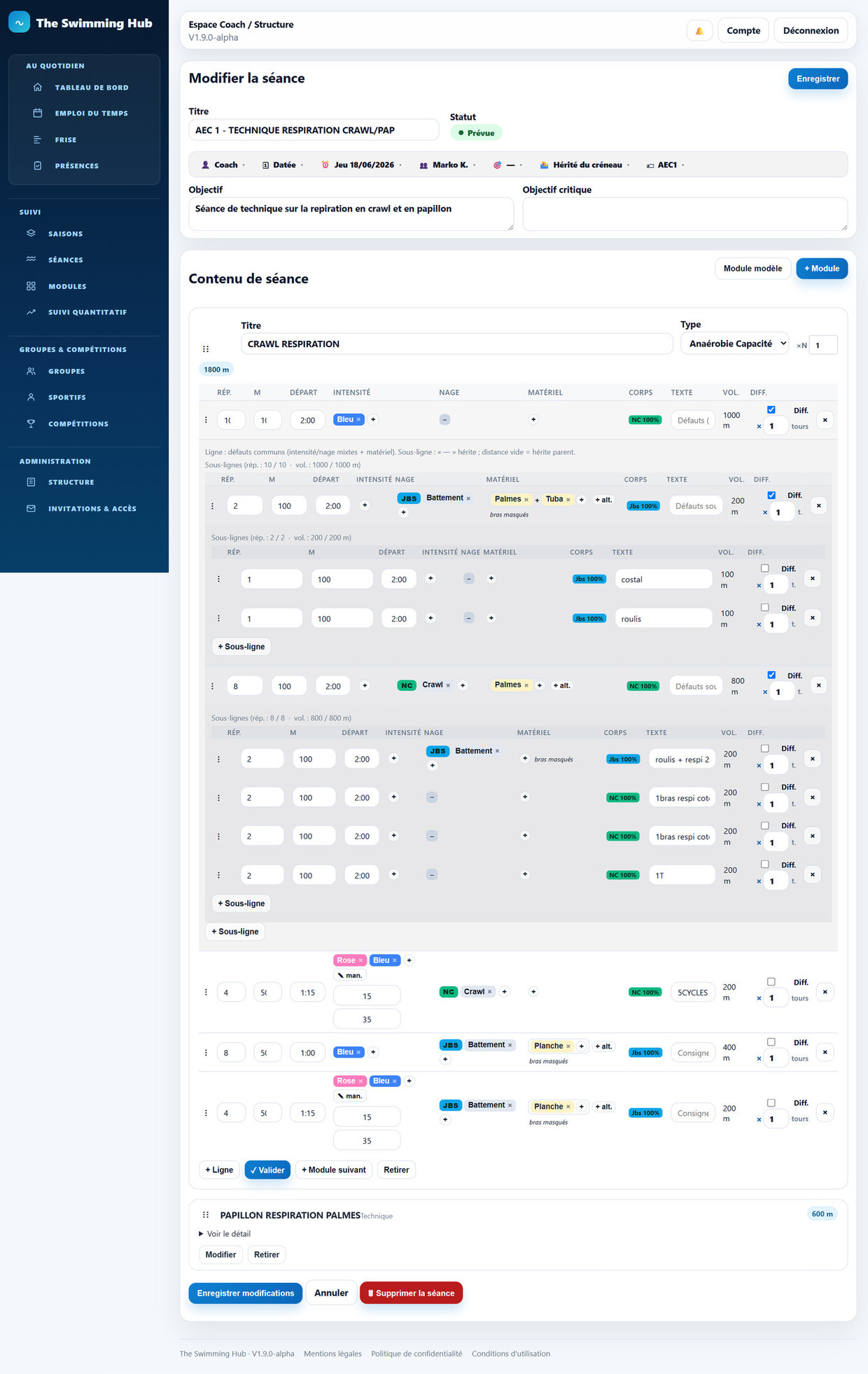Click the Valider button
This screenshot has width=868, height=1374.
[267, 1170]
